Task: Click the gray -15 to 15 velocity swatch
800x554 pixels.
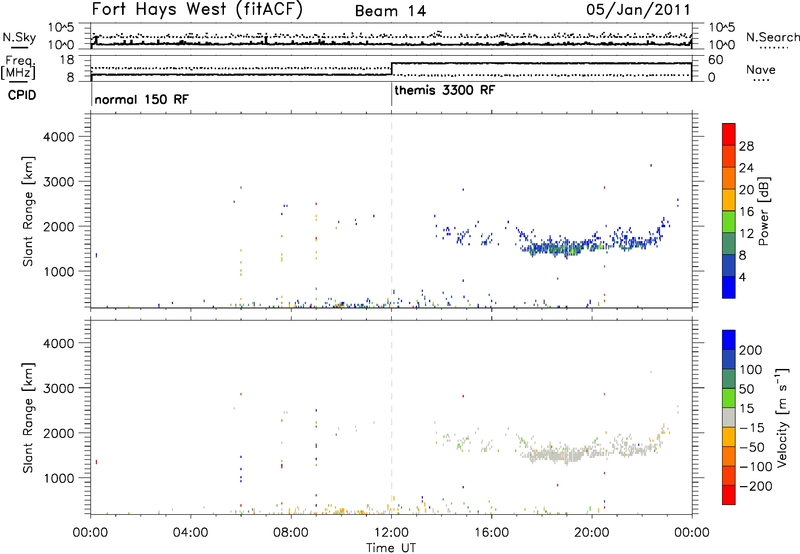Action: [729, 417]
